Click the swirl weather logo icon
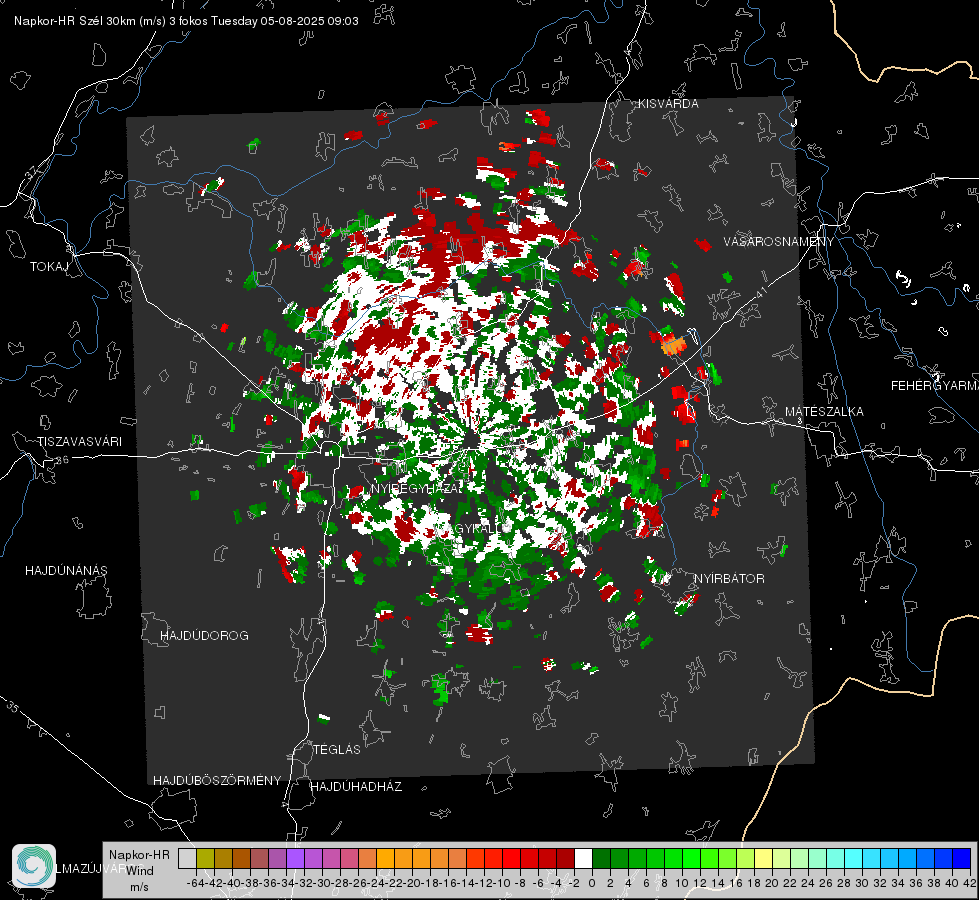Viewport: 979px width, 900px height. 34,866
